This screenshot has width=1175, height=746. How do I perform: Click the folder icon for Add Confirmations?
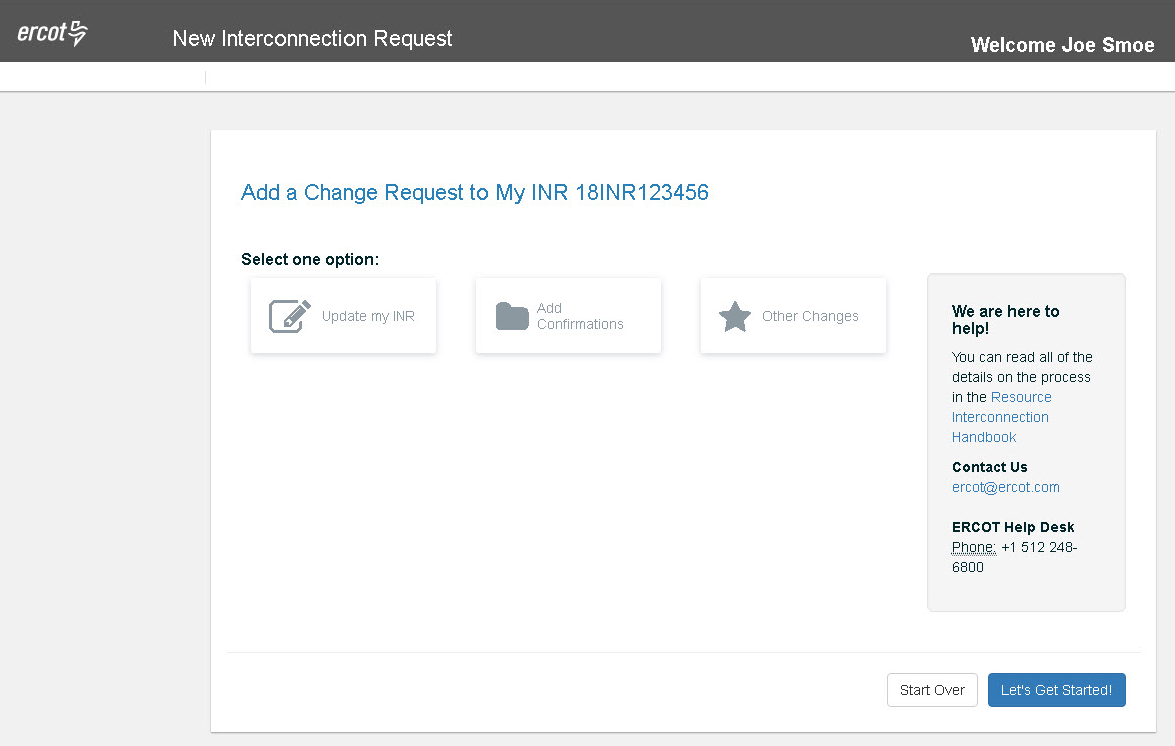point(512,316)
